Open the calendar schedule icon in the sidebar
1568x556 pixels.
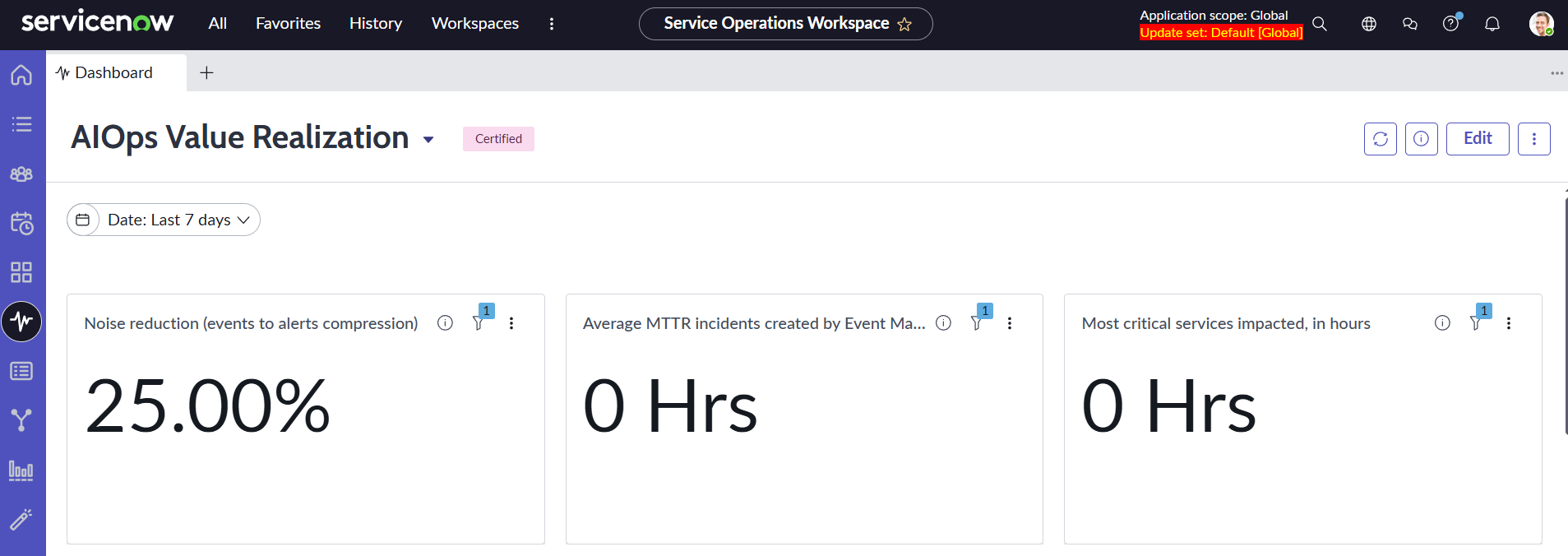[21, 223]
